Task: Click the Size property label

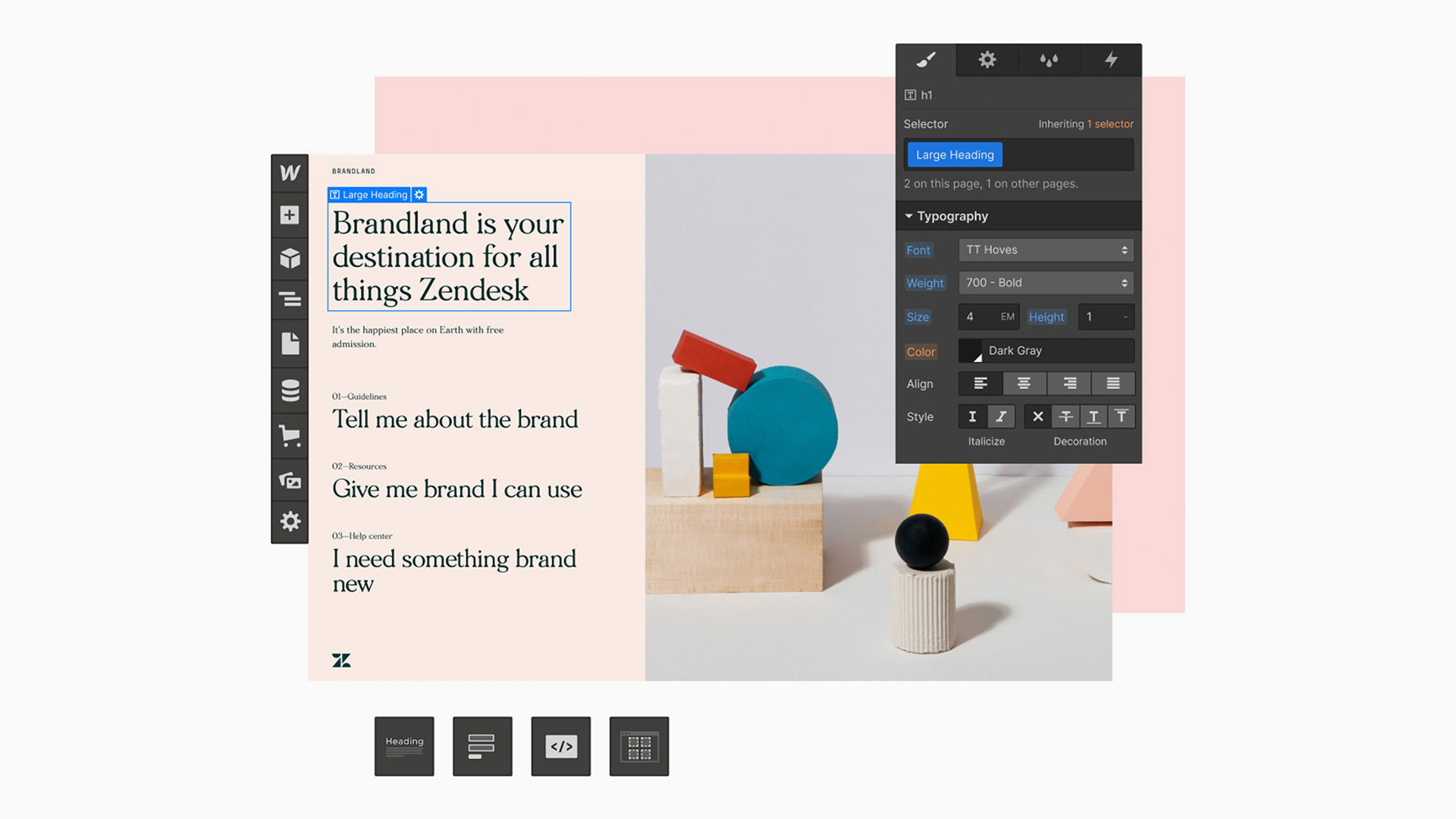Action: (917, 317)
